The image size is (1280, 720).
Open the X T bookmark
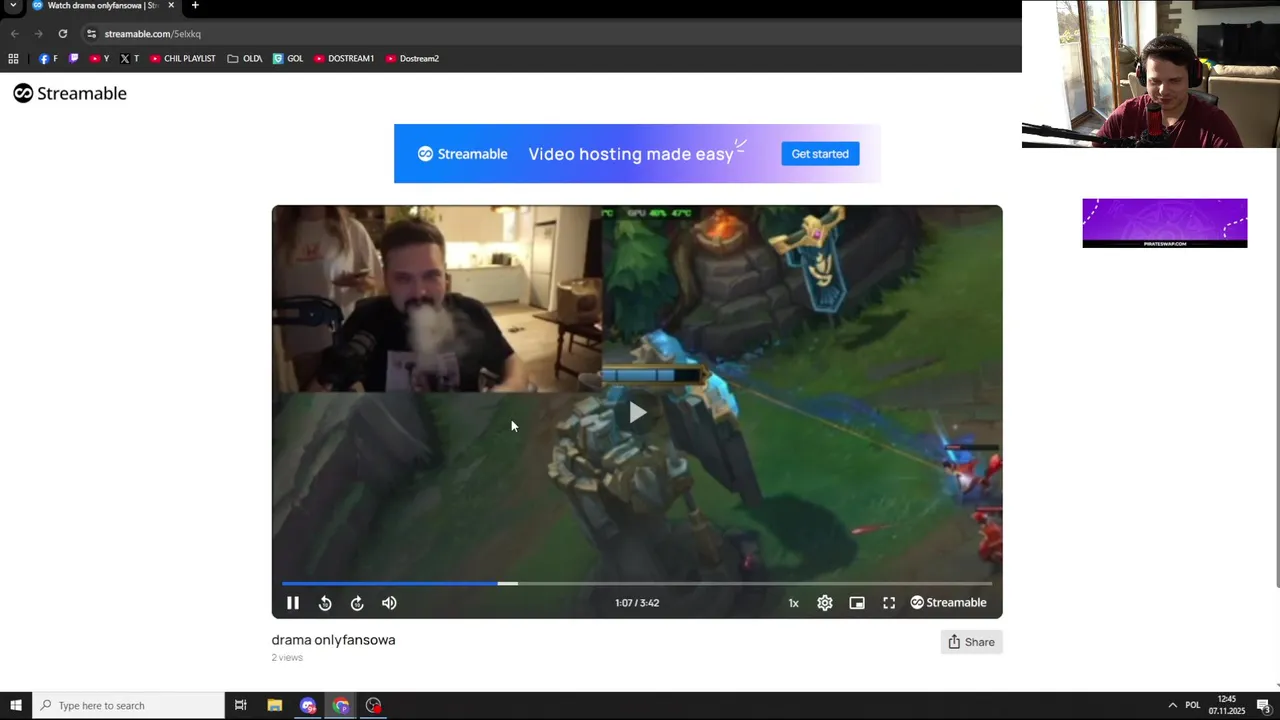(129, 59)
